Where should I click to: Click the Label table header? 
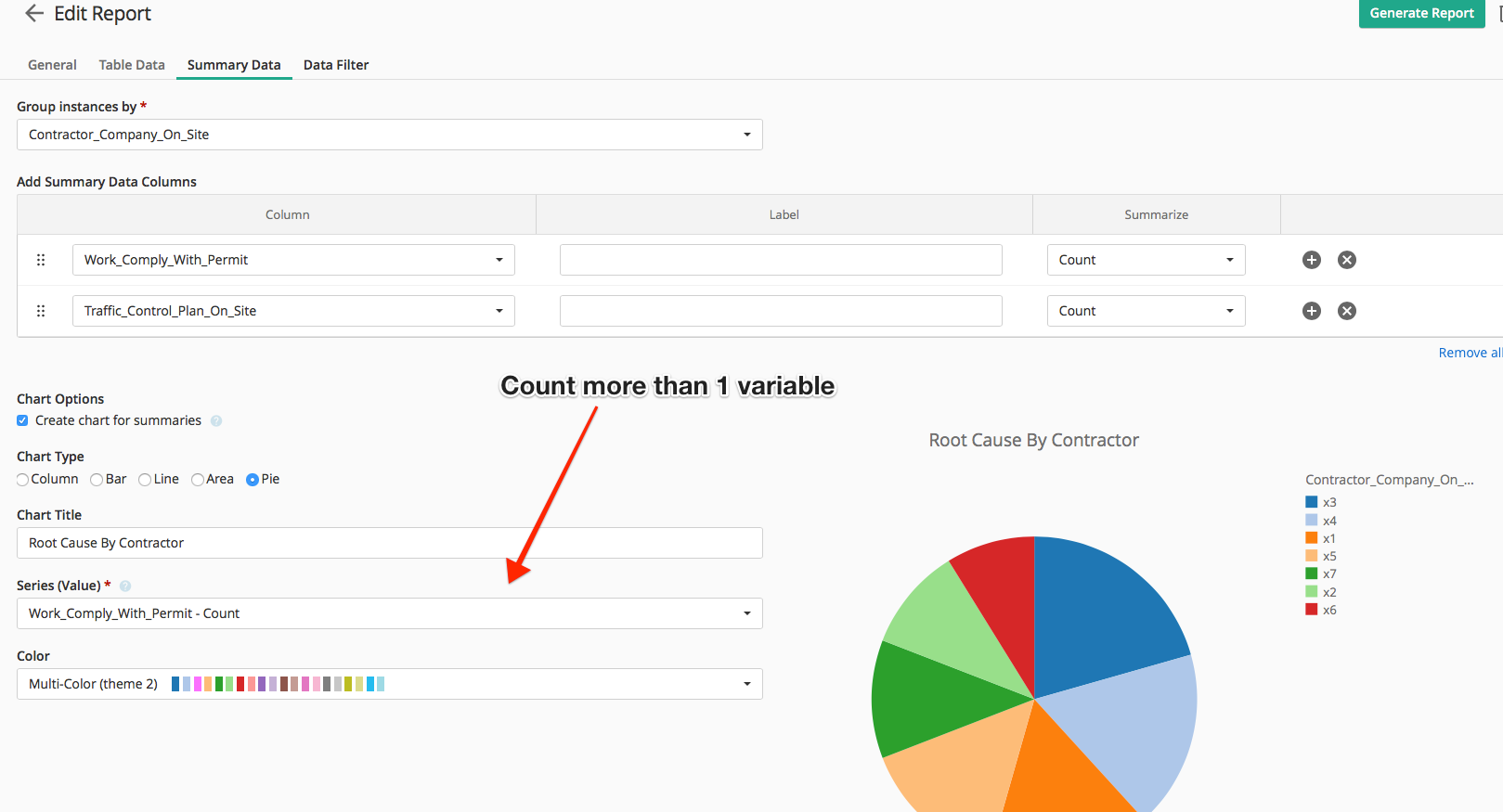pos(784,214)
